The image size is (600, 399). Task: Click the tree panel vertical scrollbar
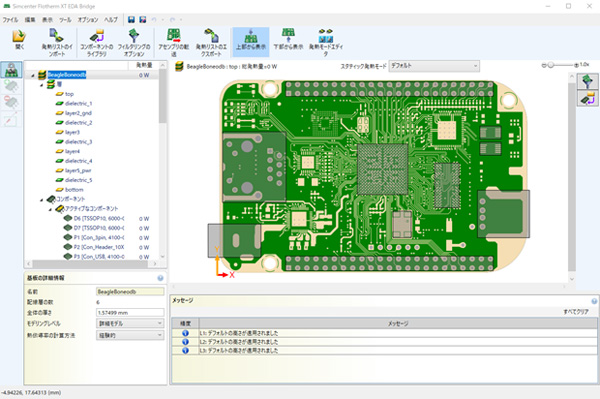click(163, 96)
